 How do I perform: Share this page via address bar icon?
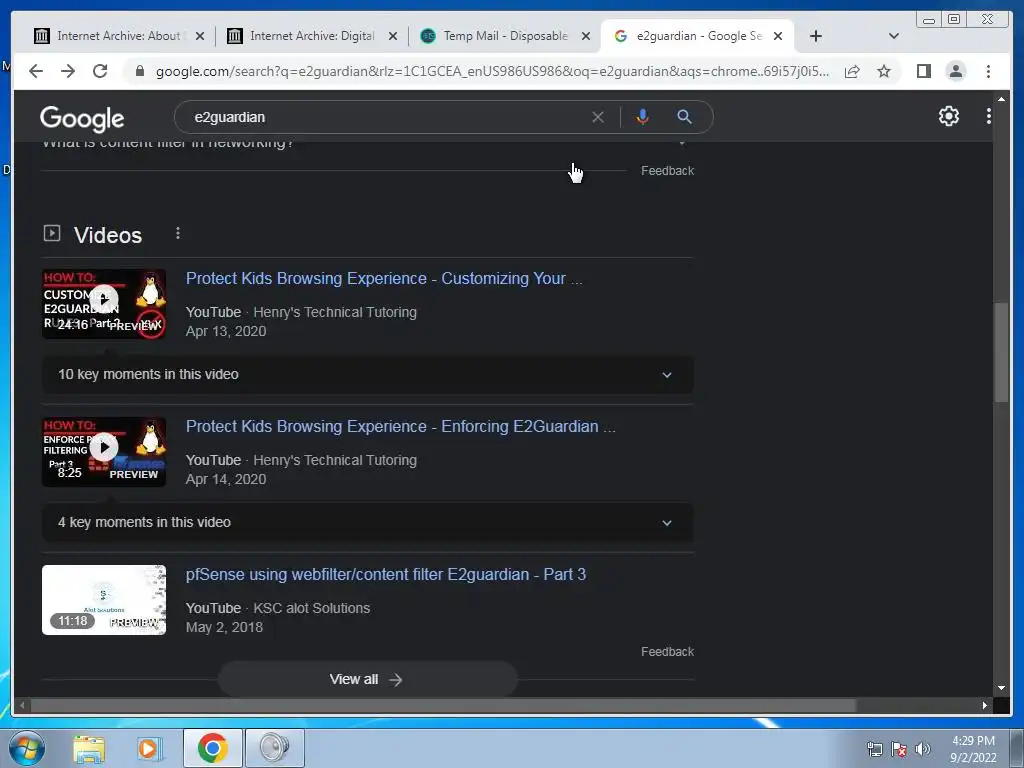(x=852, y=71)
